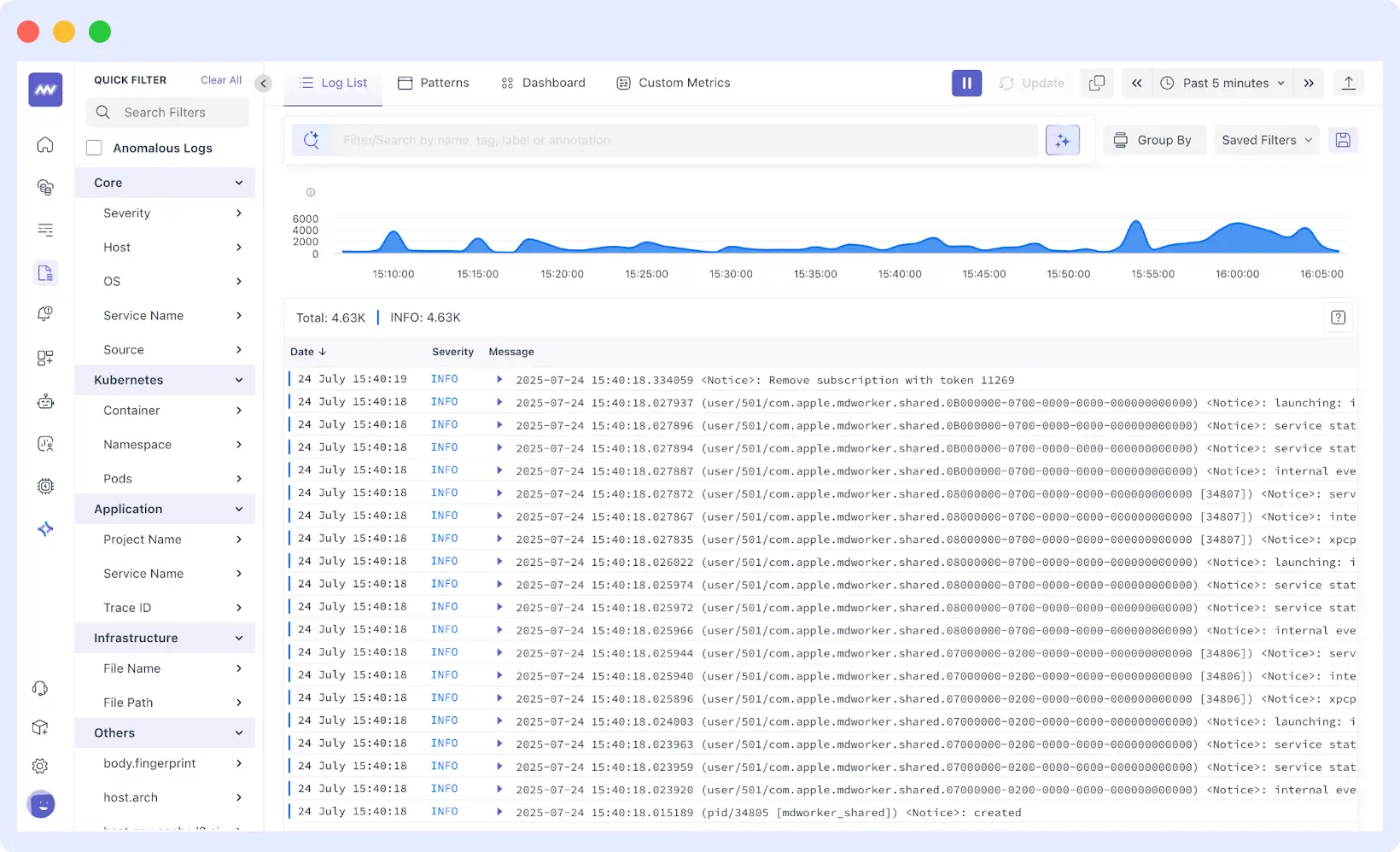This screenshot has height=852, width=1400.
Task: Open Settings via the gear icon in sidebar
Action: tap(40, 766)
